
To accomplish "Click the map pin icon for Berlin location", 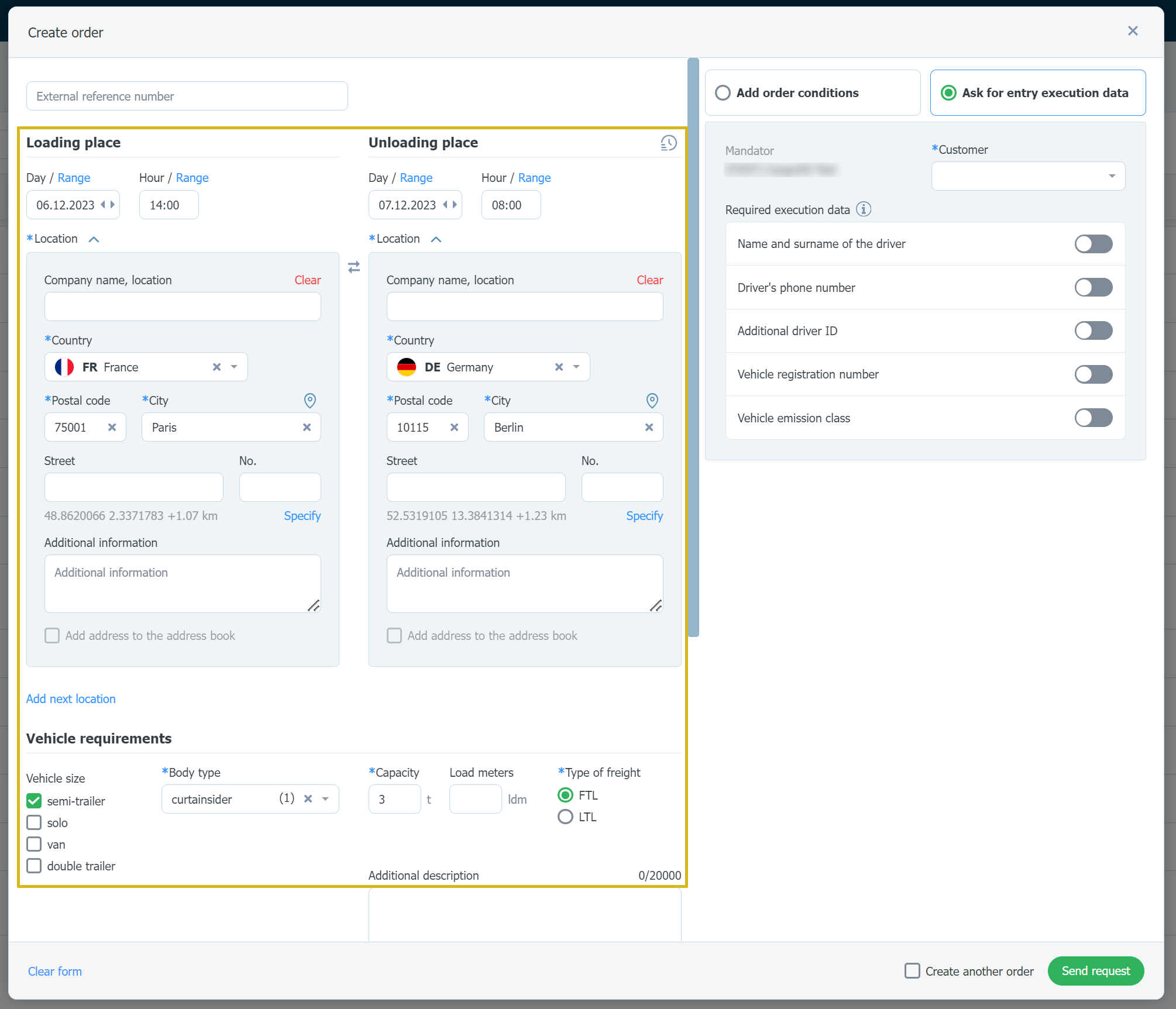I will coord(652,401).
